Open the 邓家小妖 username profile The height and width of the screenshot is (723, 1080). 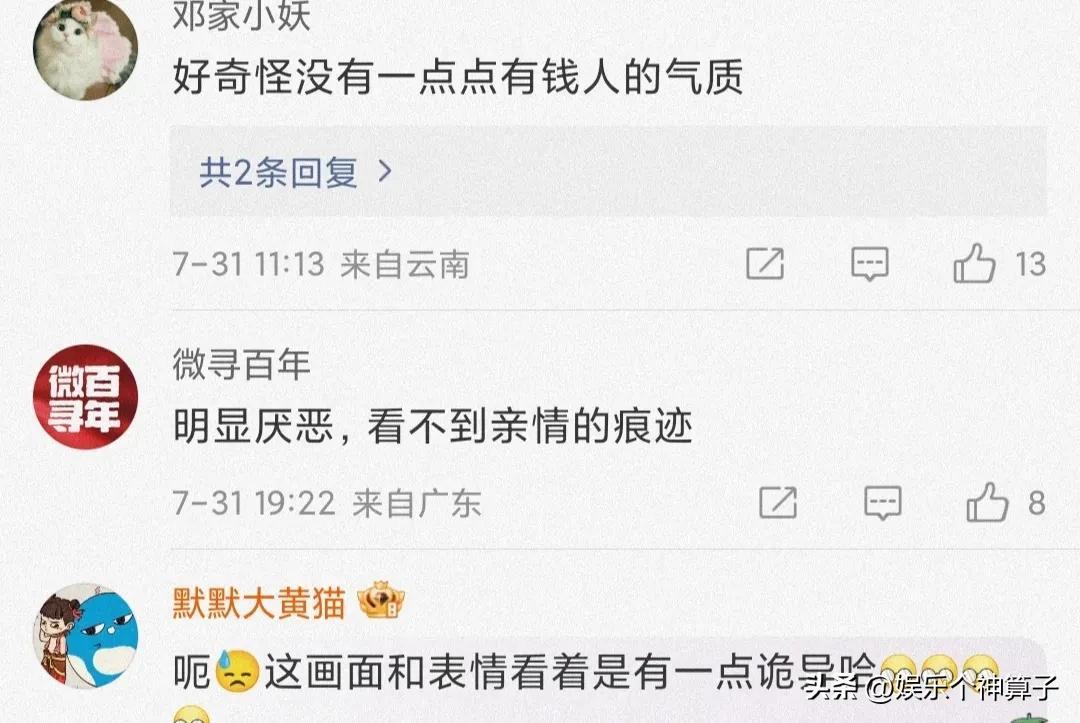point(242,15)
